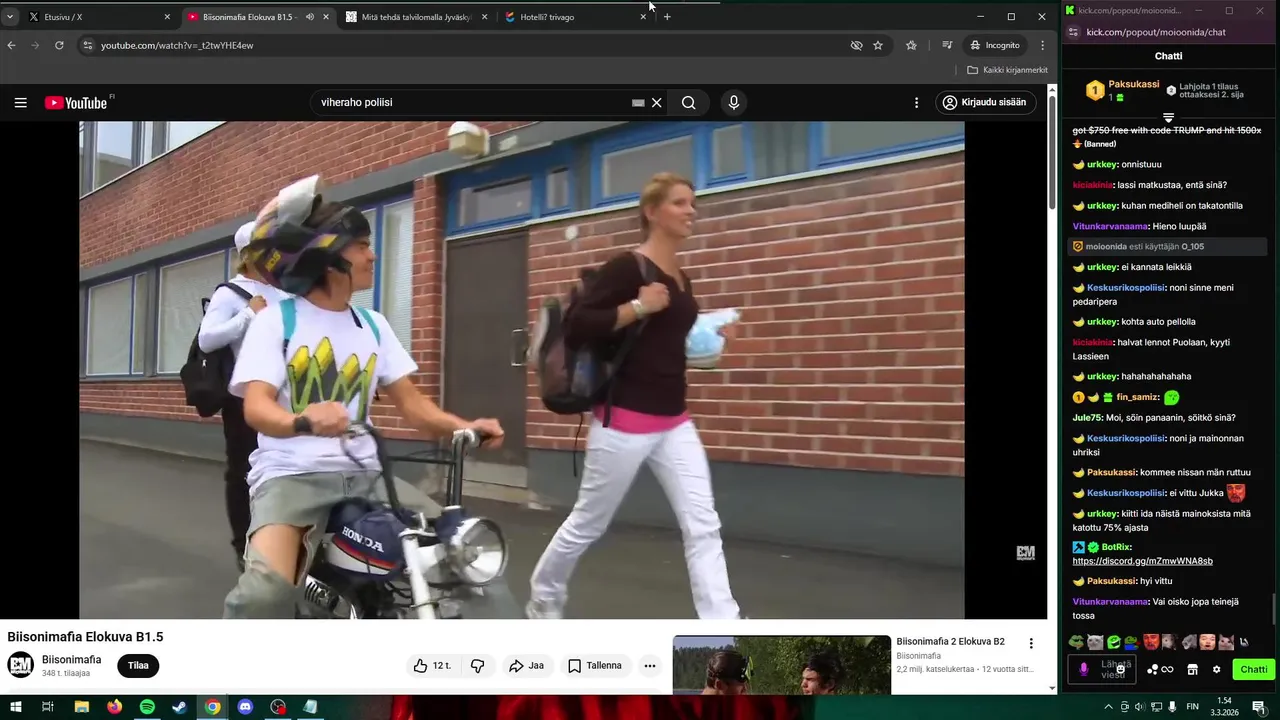Open Windows notification center icon
This screenshot has width=1280, height=720.
tap(1258, 706)
